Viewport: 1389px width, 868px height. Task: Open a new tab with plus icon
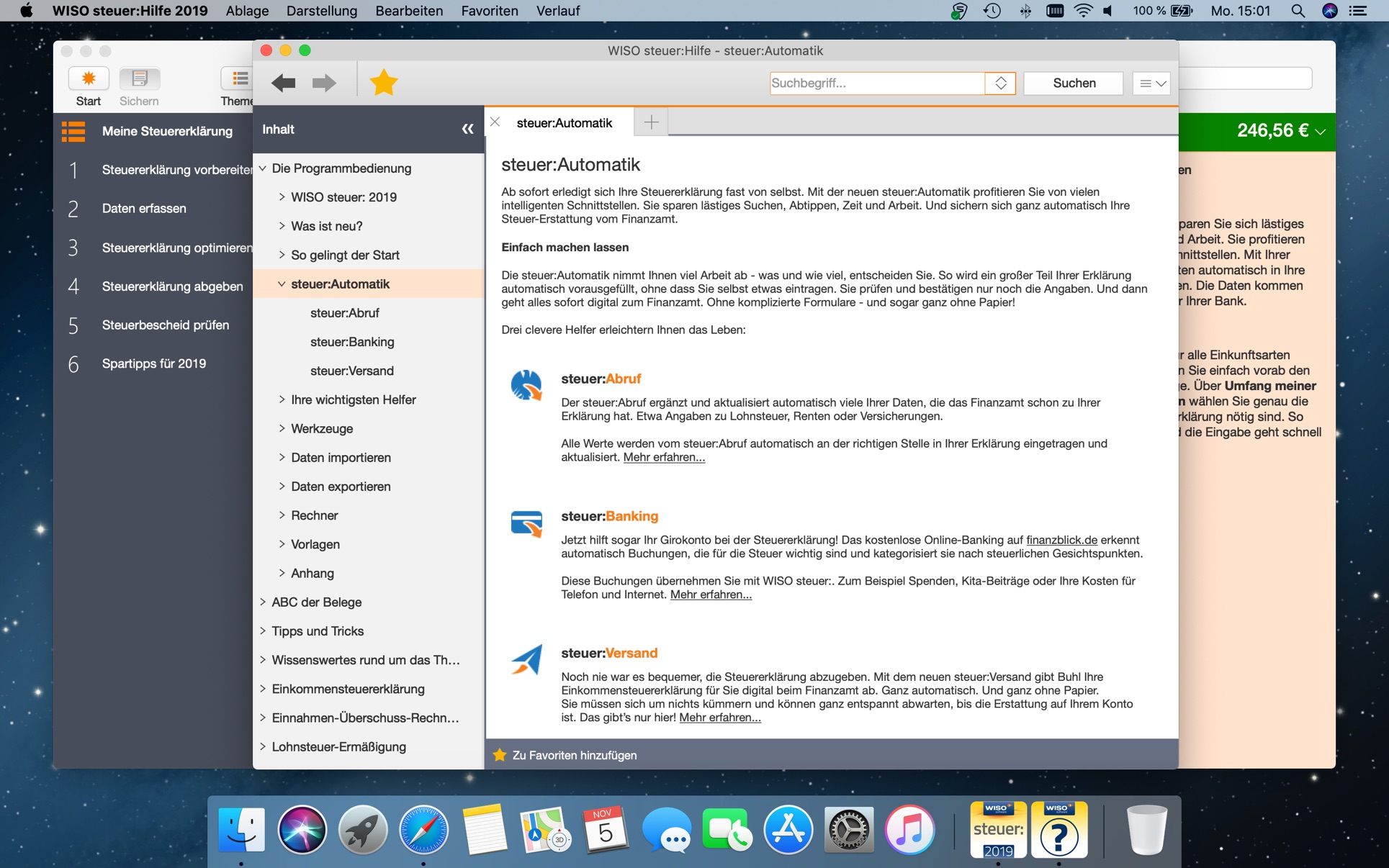click(x=651, y=122)
